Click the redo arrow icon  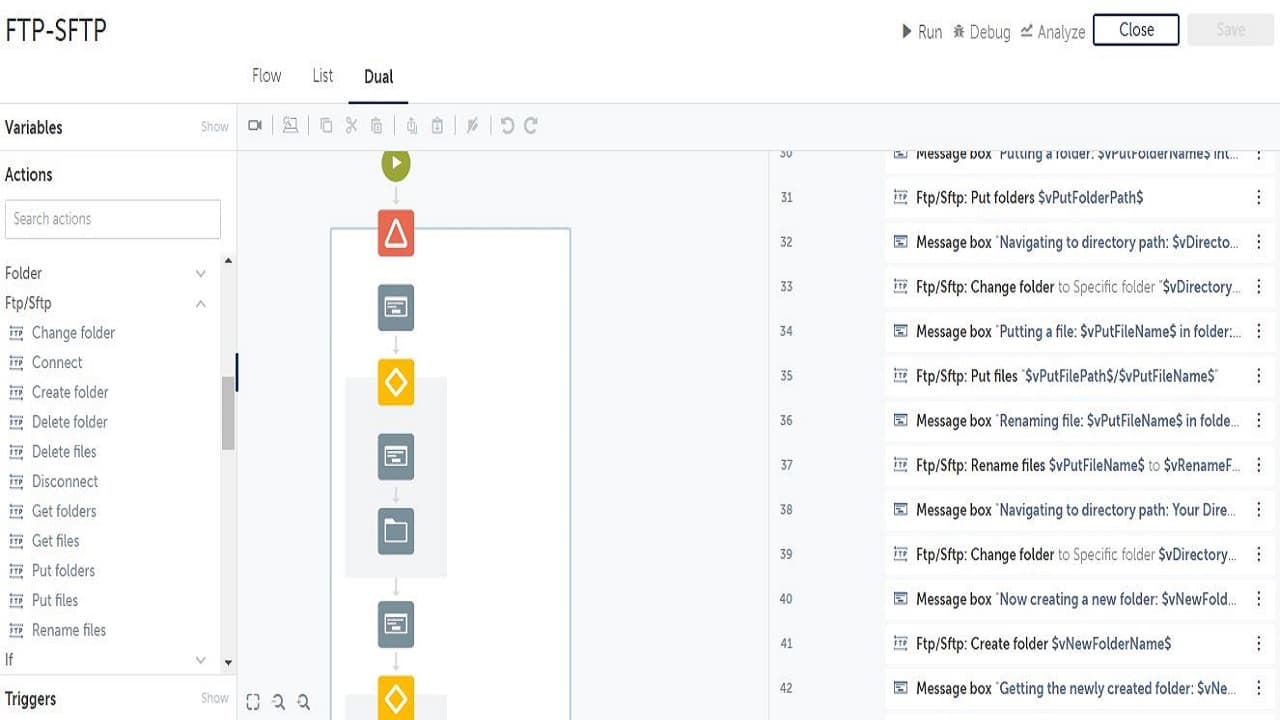tap(531, 126)
